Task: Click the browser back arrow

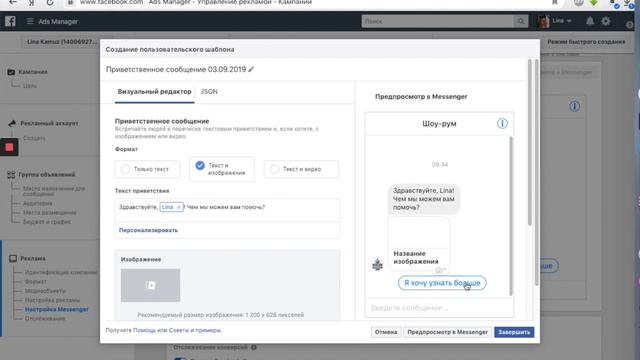Action: (x=13, y=2)
